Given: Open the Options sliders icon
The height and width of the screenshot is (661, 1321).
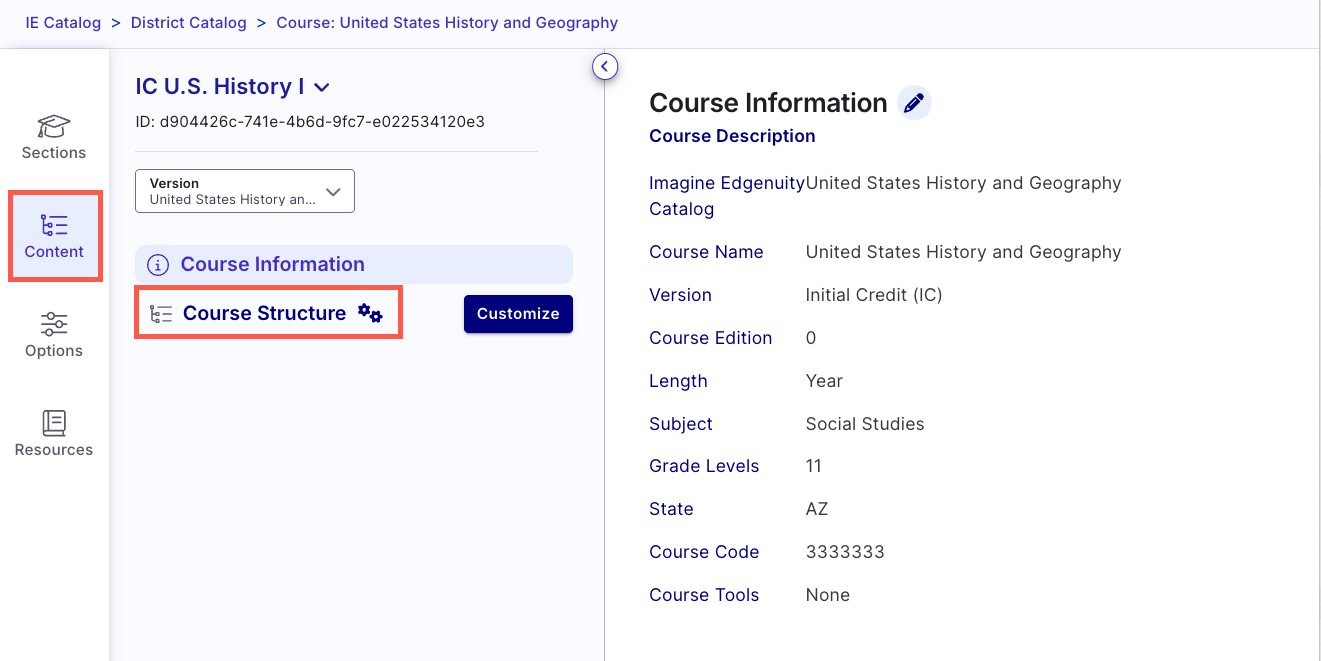Looking at the screenshot, I should [54, 324].
